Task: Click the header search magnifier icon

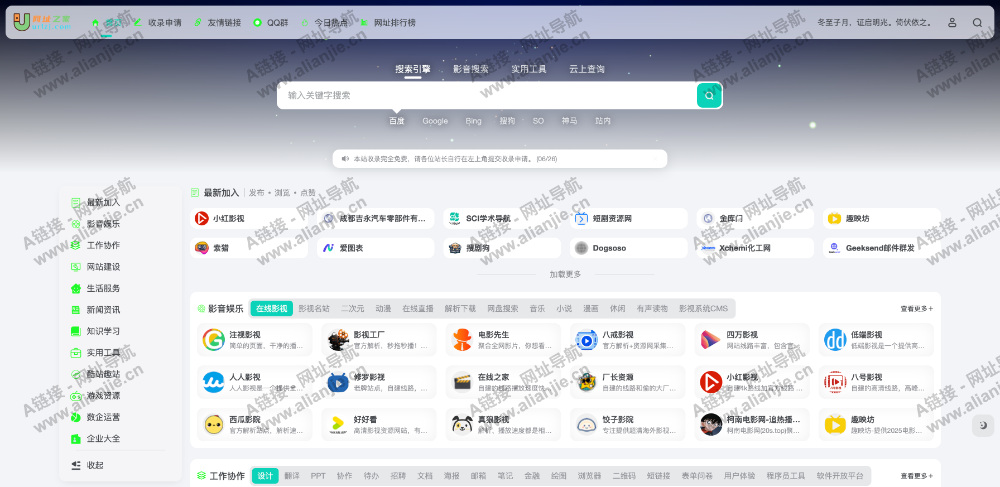Action: pyautogui.click(x=977, y=22)
